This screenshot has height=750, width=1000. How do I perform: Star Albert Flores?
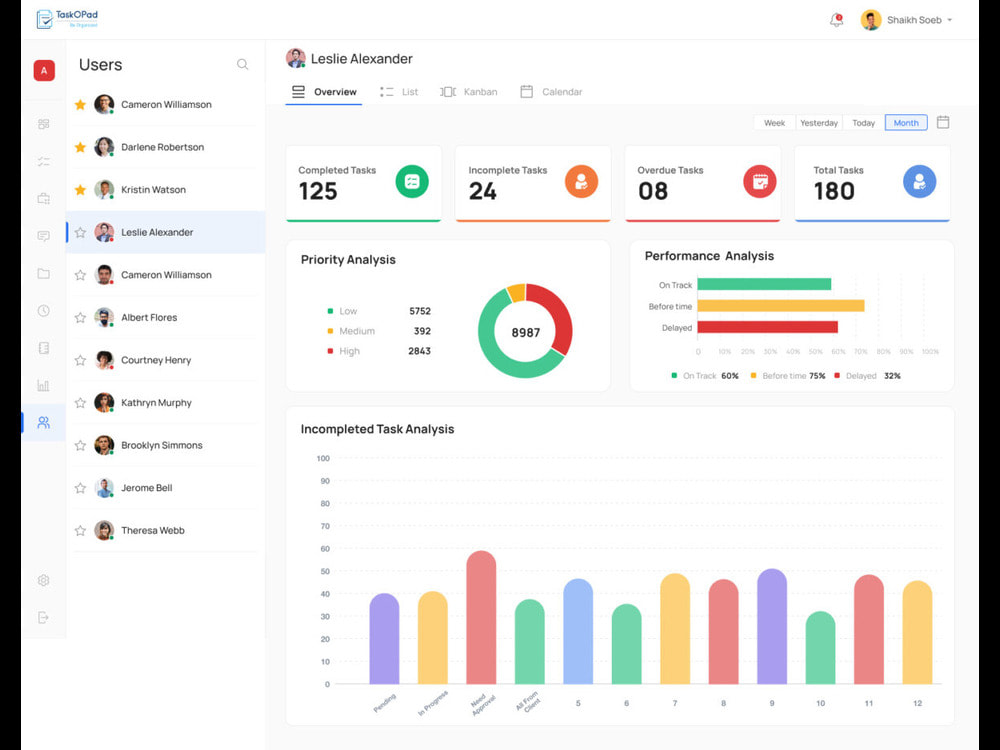coord(80,318)
